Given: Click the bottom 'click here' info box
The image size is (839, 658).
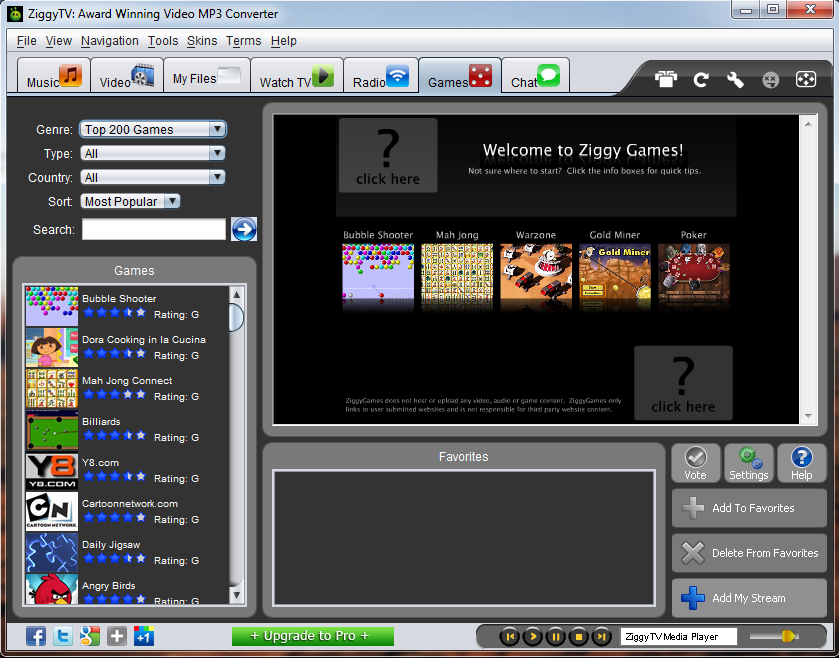Looking at the screenshot, I should point(683,383).
